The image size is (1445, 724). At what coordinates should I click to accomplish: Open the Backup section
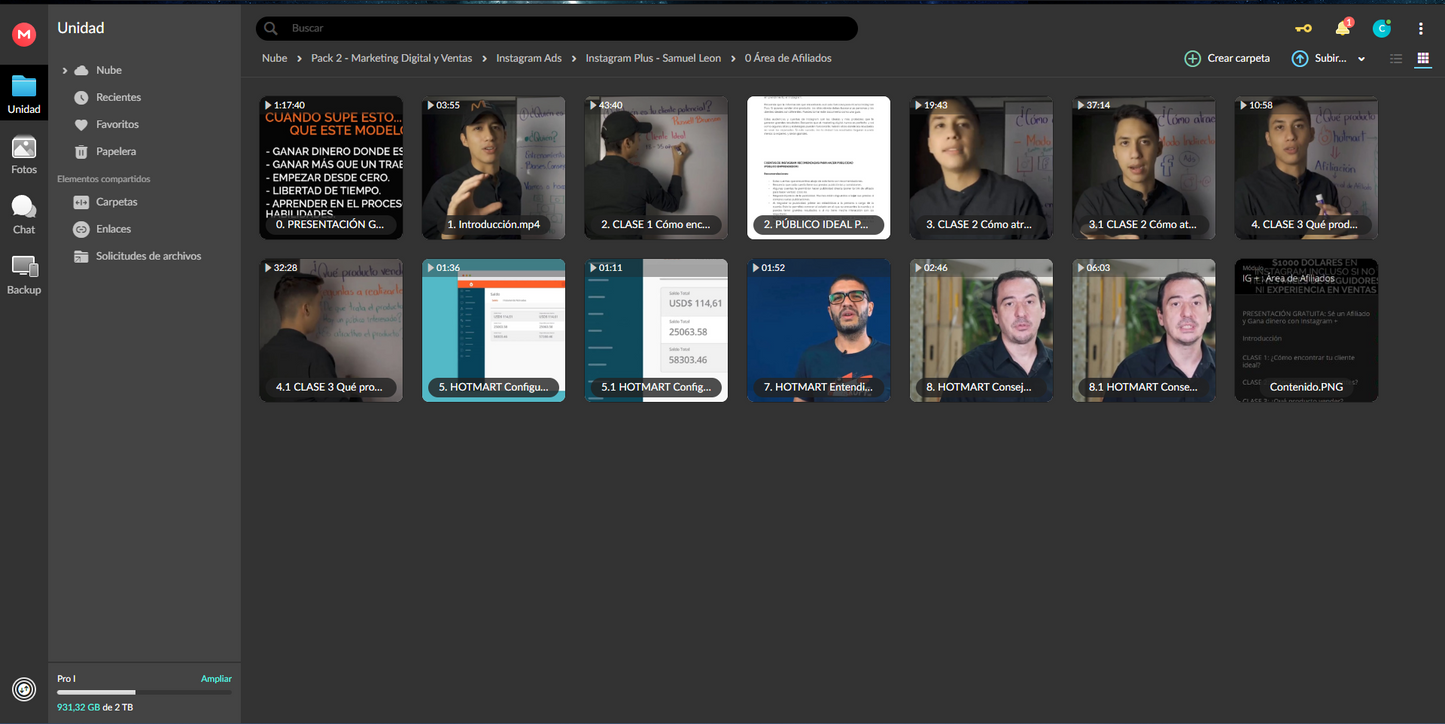pyautogui.click(x=24, y=275)
